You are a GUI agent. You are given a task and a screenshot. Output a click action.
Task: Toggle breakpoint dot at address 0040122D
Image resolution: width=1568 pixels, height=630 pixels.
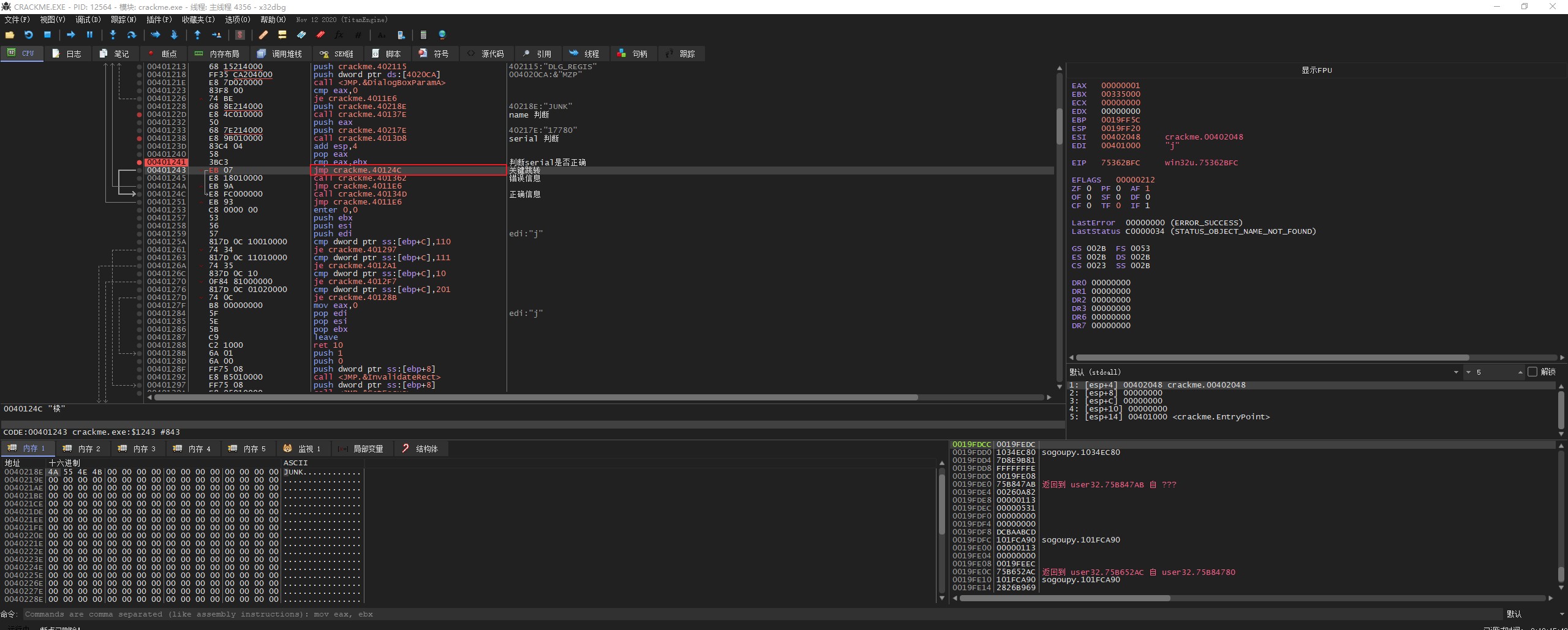(x=139, y=114)
